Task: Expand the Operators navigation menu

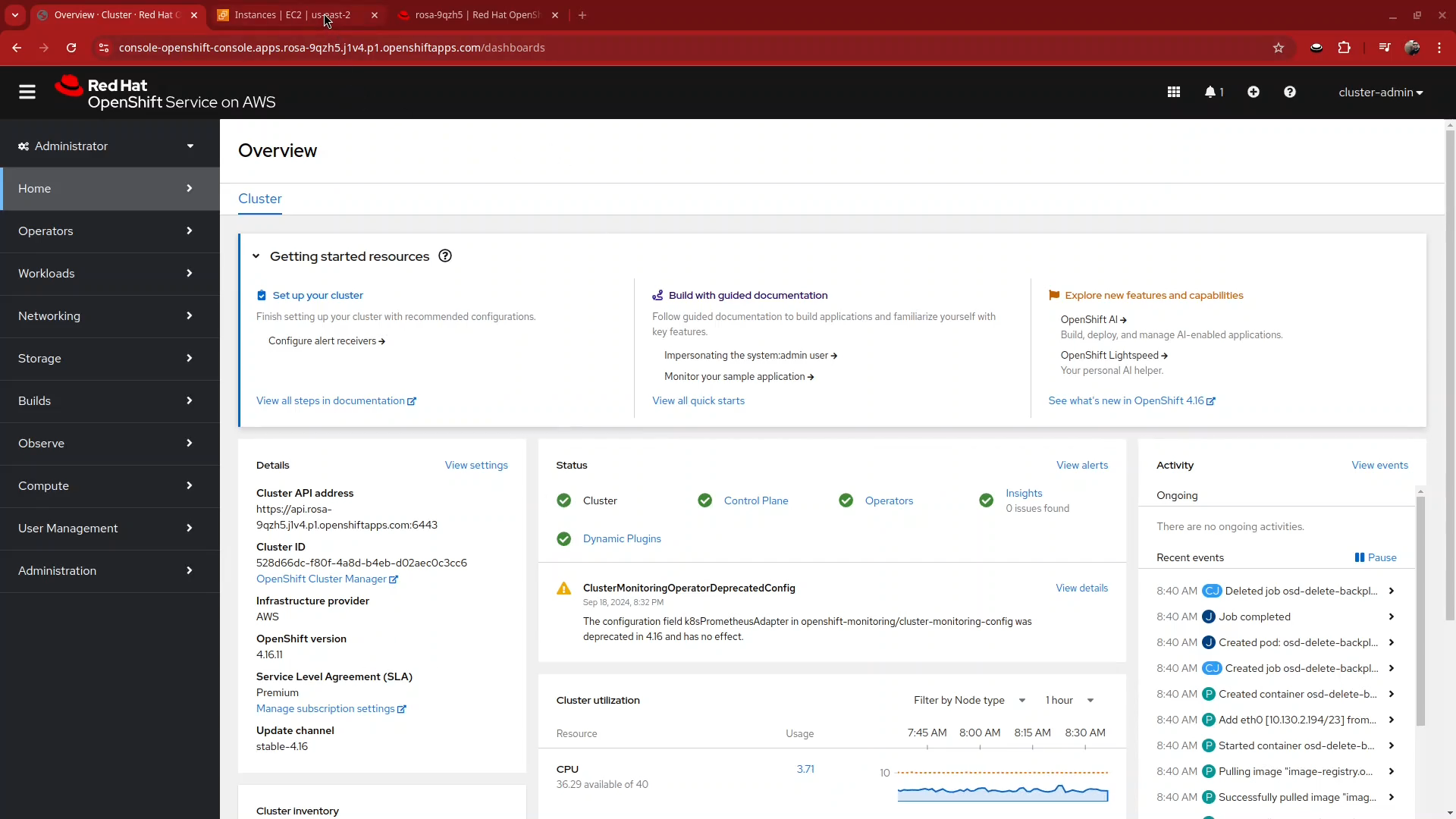Action: pos(105,231)
